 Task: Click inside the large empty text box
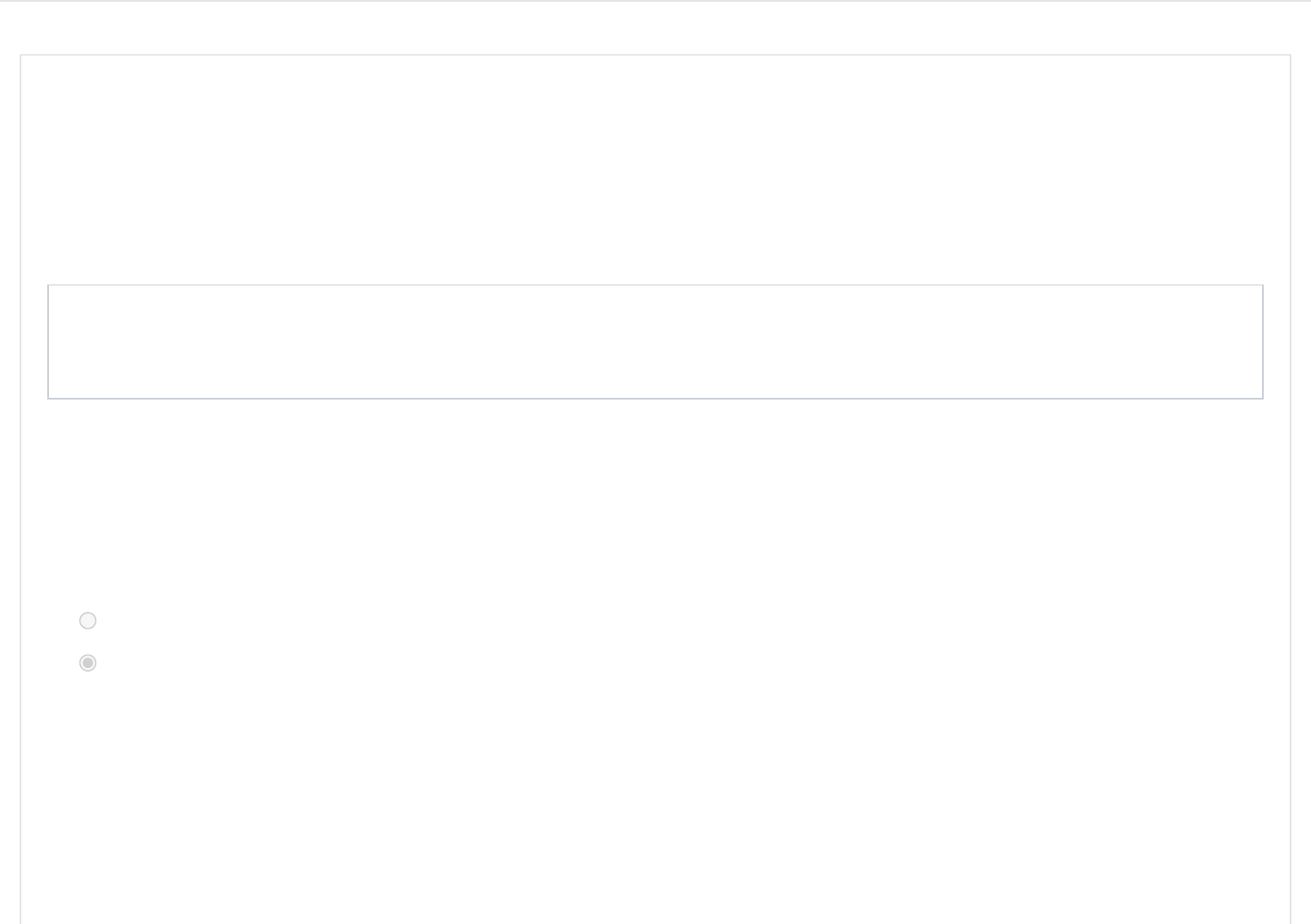click(x=655, y=342)
